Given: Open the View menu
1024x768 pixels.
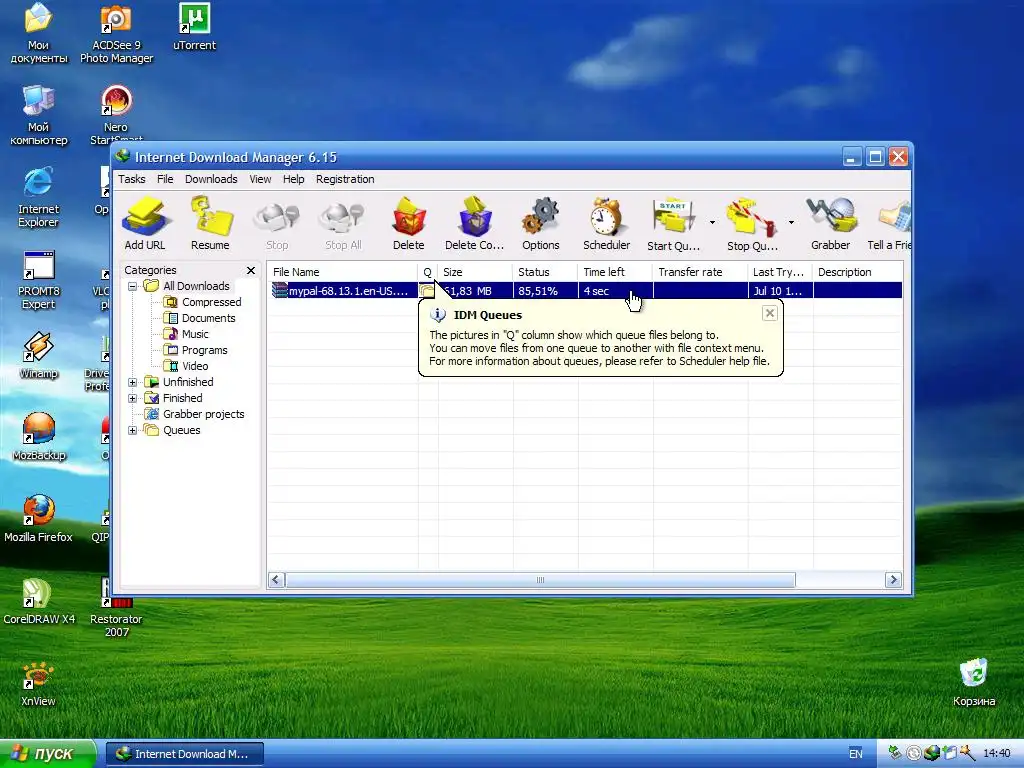Looking at the screenshot, I should point(260,179).
